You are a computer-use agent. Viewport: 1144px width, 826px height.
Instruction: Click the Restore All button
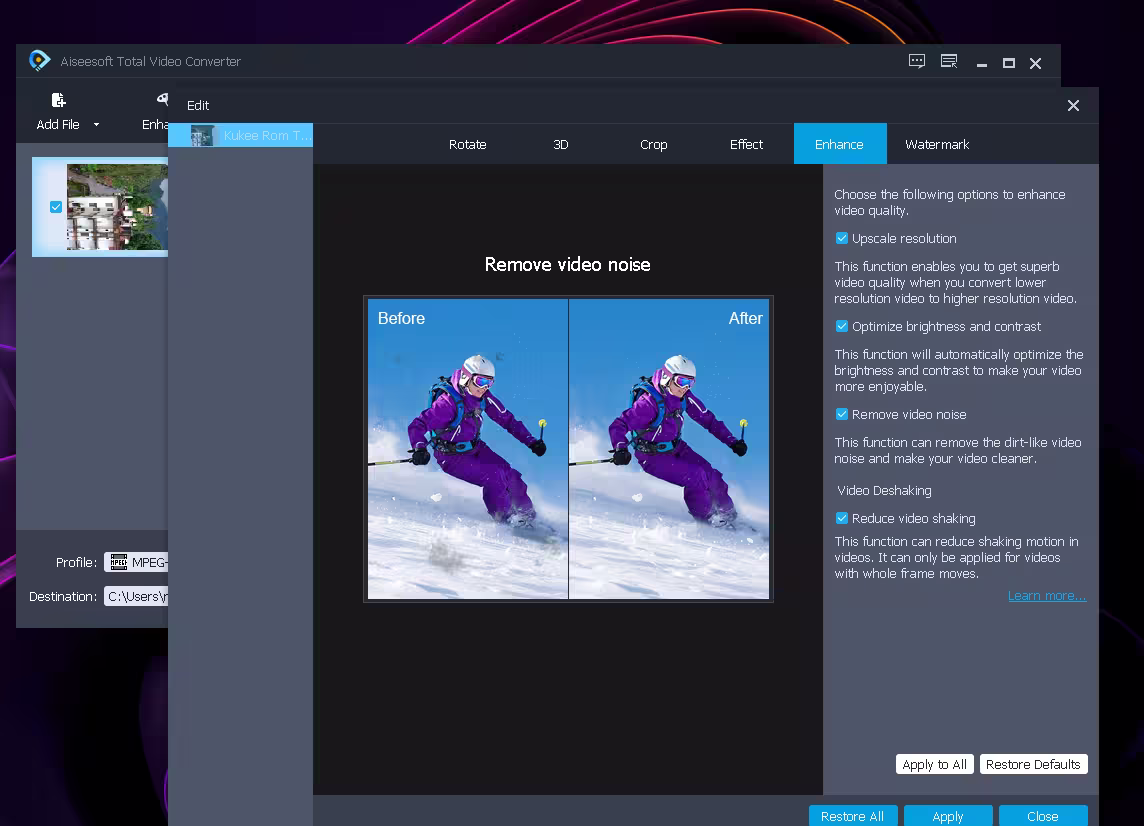tap(852, 816)
